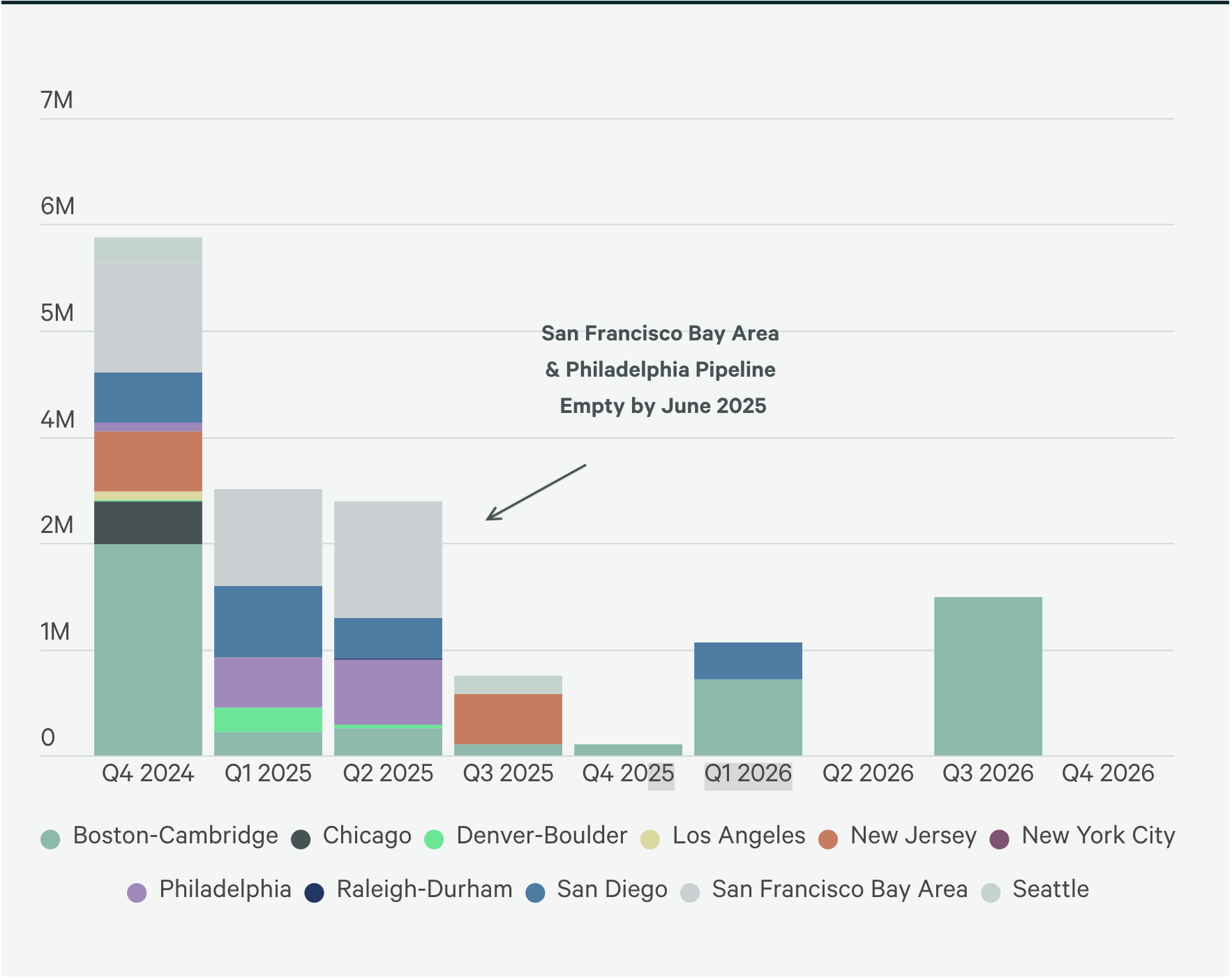Click the Q4 2025 x-axis label
The height and width of the screenshot is (978, 1232).
coord(628,774)
